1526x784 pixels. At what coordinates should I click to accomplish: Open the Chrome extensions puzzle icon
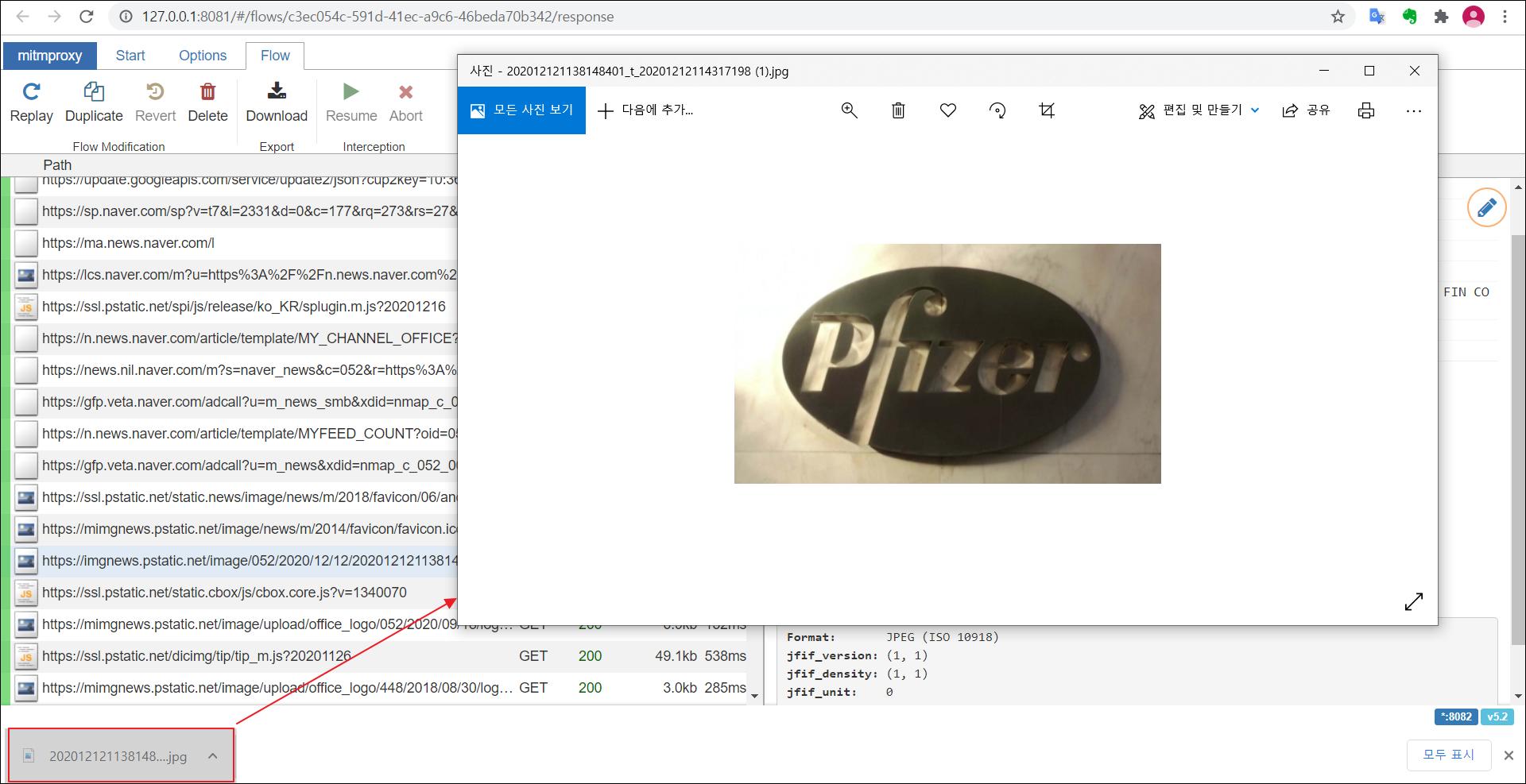(1441, 17)
